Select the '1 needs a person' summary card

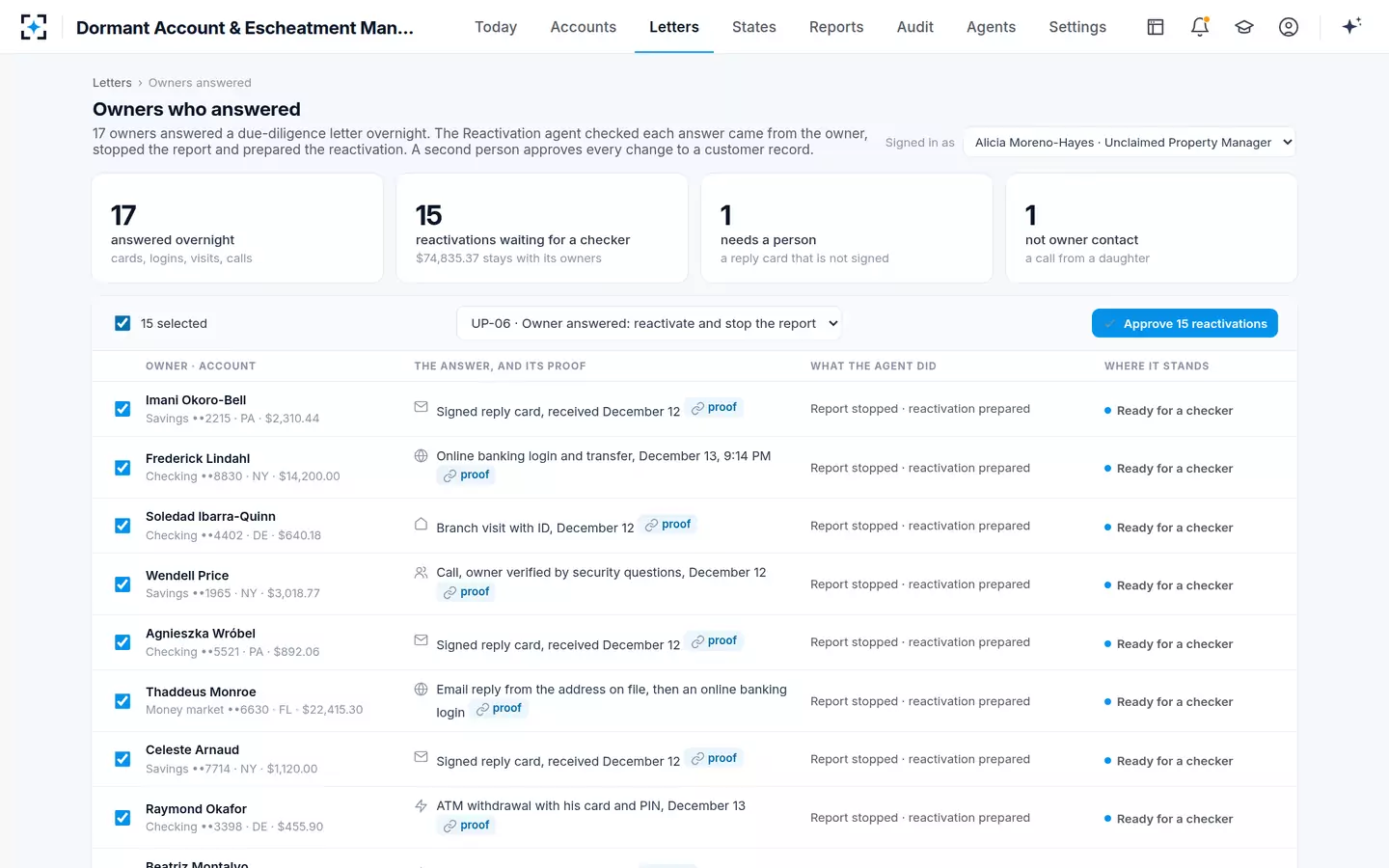click(847, 229)
